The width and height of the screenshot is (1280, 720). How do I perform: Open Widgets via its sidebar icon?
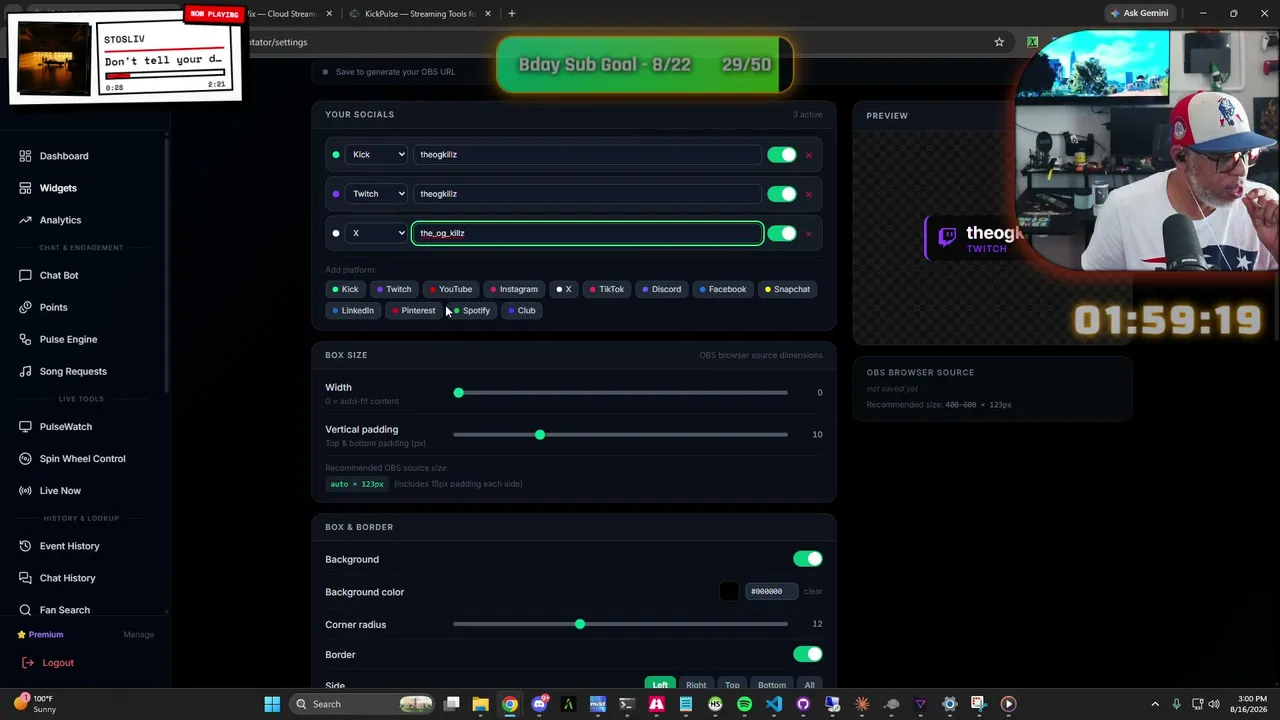pos(25,188)
